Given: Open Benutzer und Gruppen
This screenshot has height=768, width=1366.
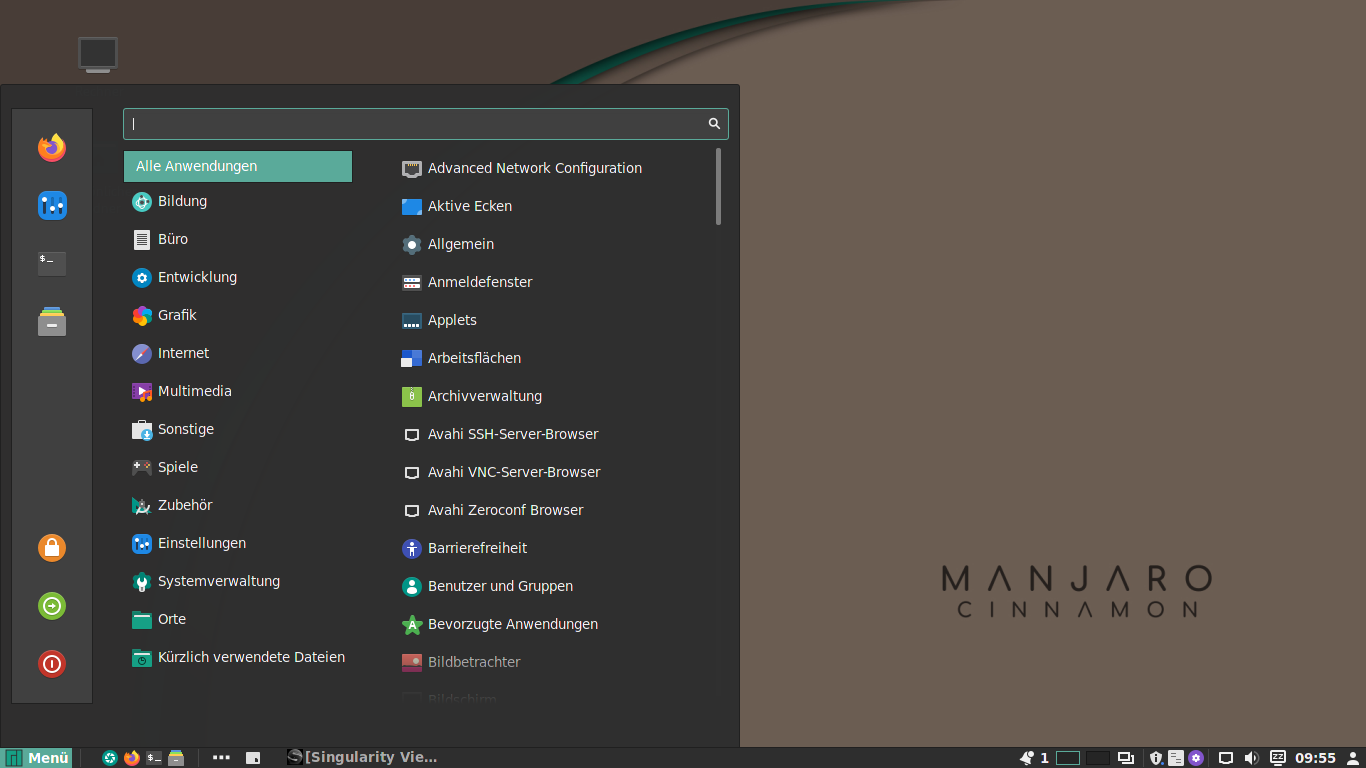Looking at the screenshot, I should pyautogui.click(x=552, y=586).
